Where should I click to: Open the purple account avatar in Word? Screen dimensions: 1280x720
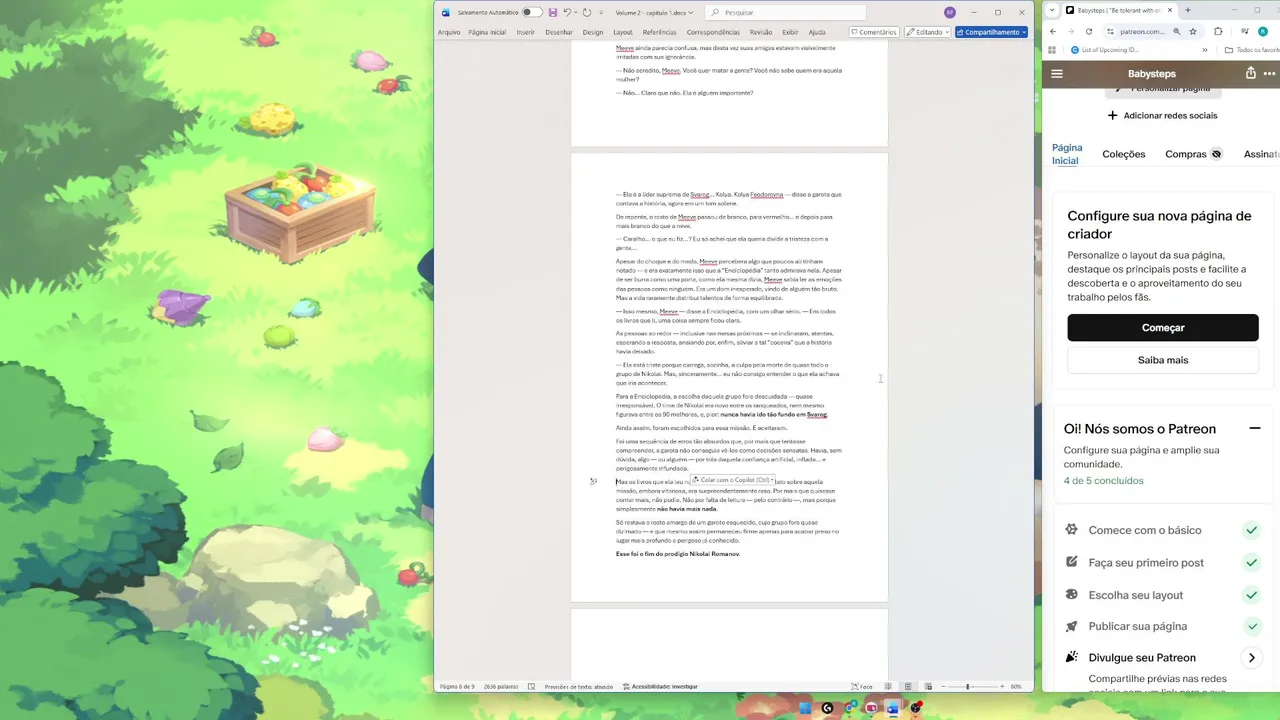pos(949,12)
